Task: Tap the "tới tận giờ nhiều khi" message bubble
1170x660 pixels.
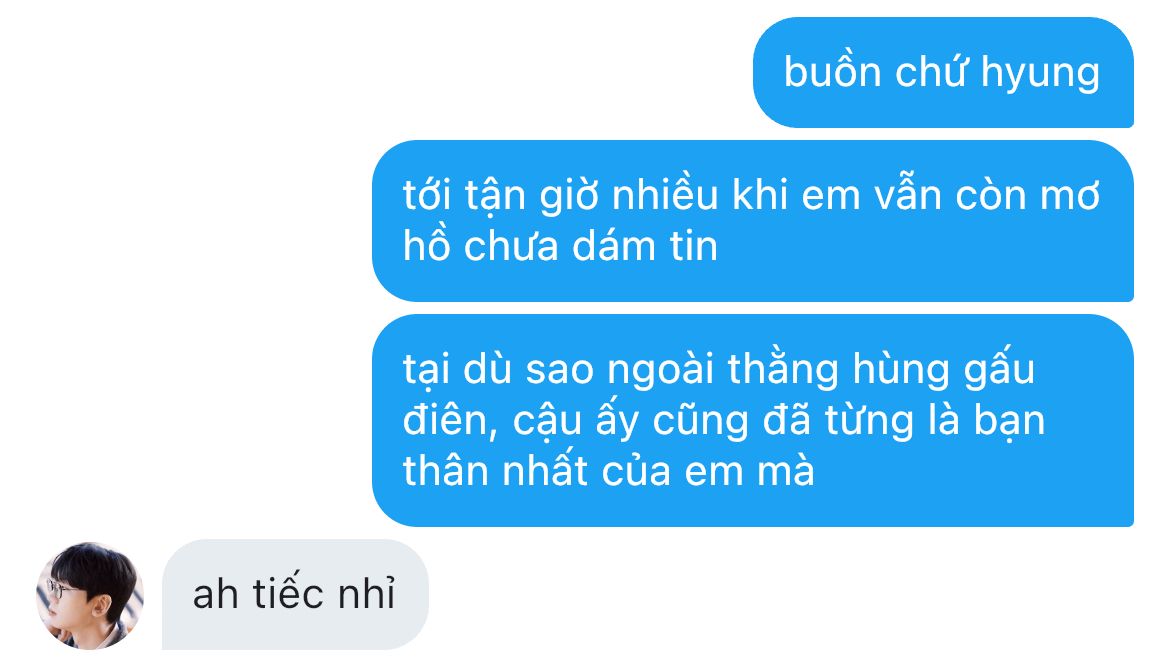Action: pyautogui.click(x=753, y=221)
